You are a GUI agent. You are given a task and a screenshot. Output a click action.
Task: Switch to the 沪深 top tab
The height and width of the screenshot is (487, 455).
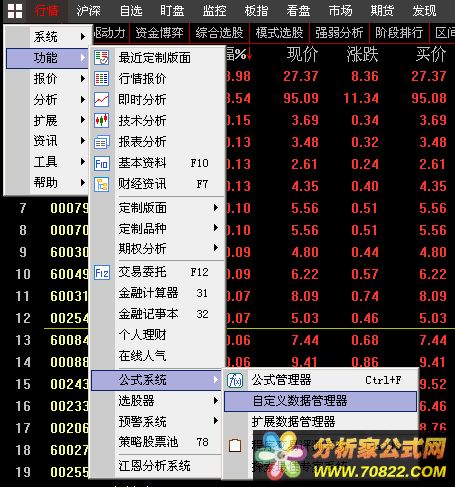coord(88,11)
